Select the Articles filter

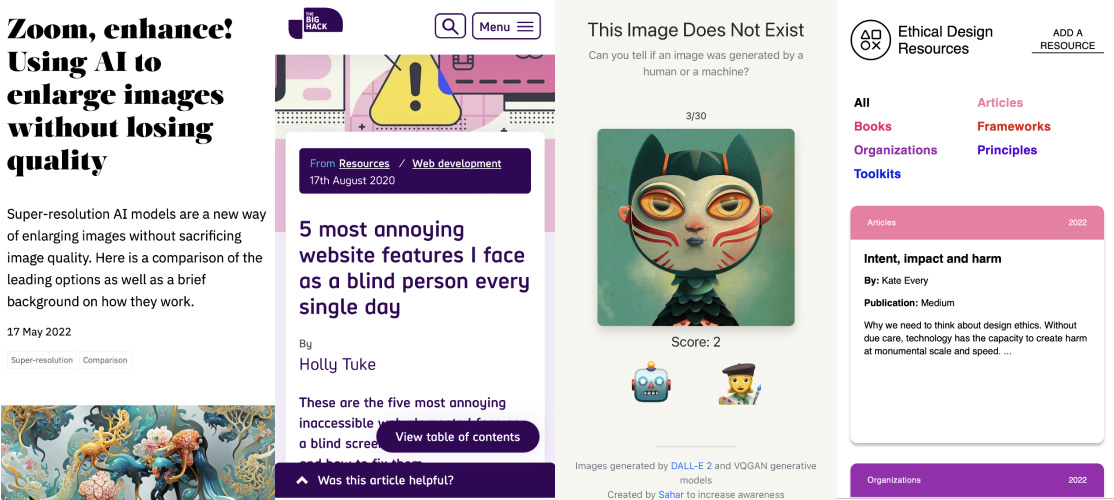click(1000, 103)
